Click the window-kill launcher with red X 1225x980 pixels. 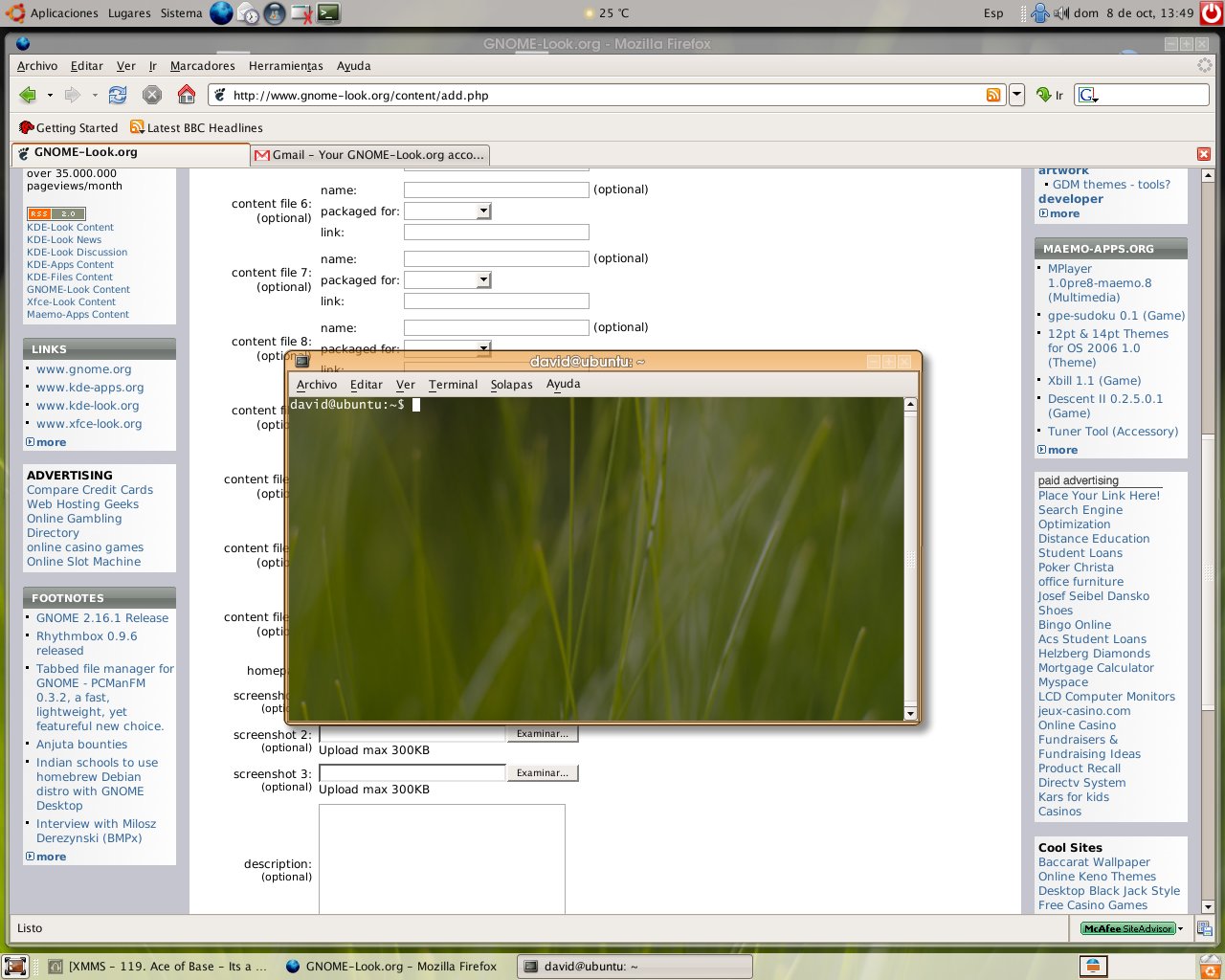[x=301, y=13]
